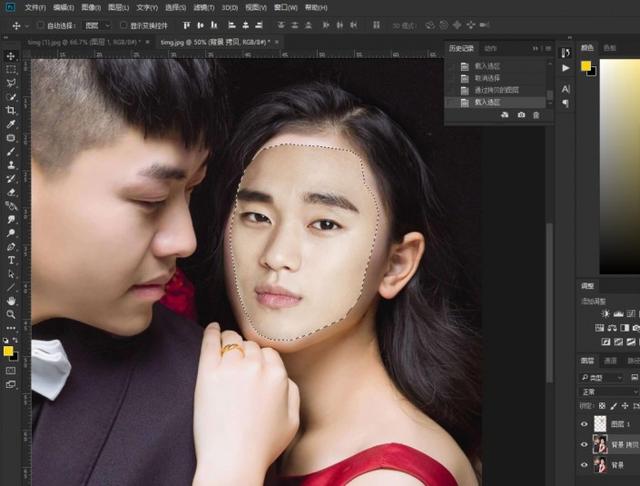
Task: Open the Edit Toolbar three-dots button
Action: (x=11, y=328)
